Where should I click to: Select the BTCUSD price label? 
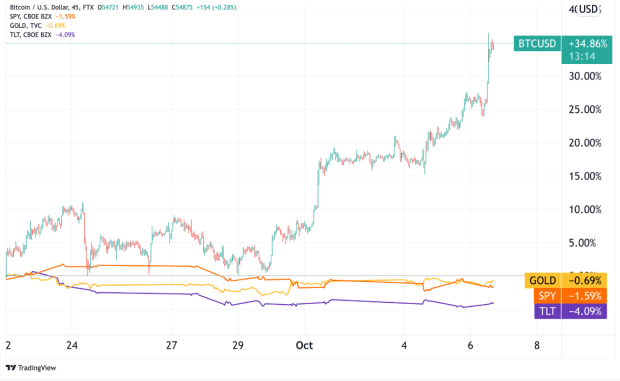coord(537,43)
